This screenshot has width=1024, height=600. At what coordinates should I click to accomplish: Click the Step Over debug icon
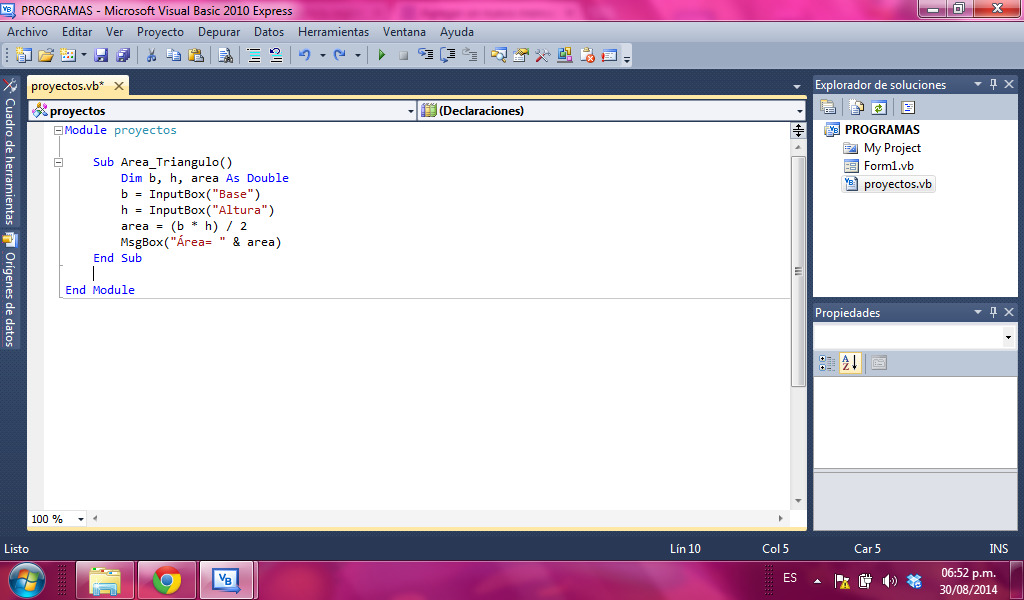(x=447, y=55)
